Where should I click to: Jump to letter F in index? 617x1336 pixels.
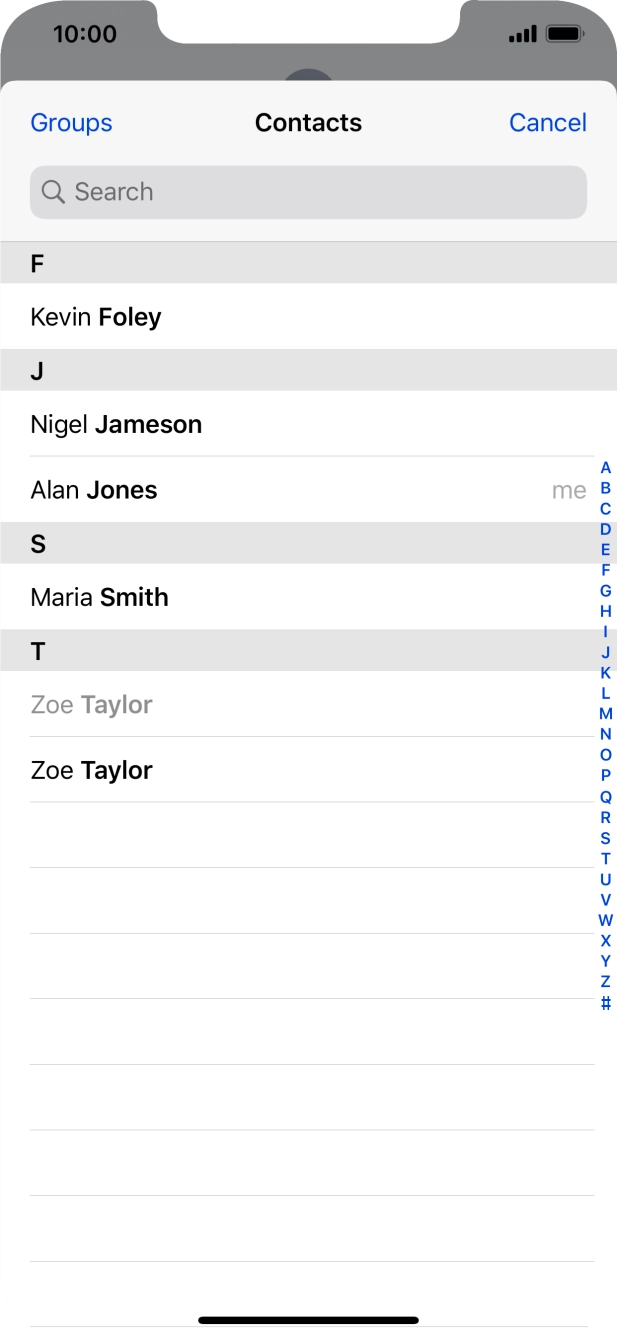pos(605,570)
